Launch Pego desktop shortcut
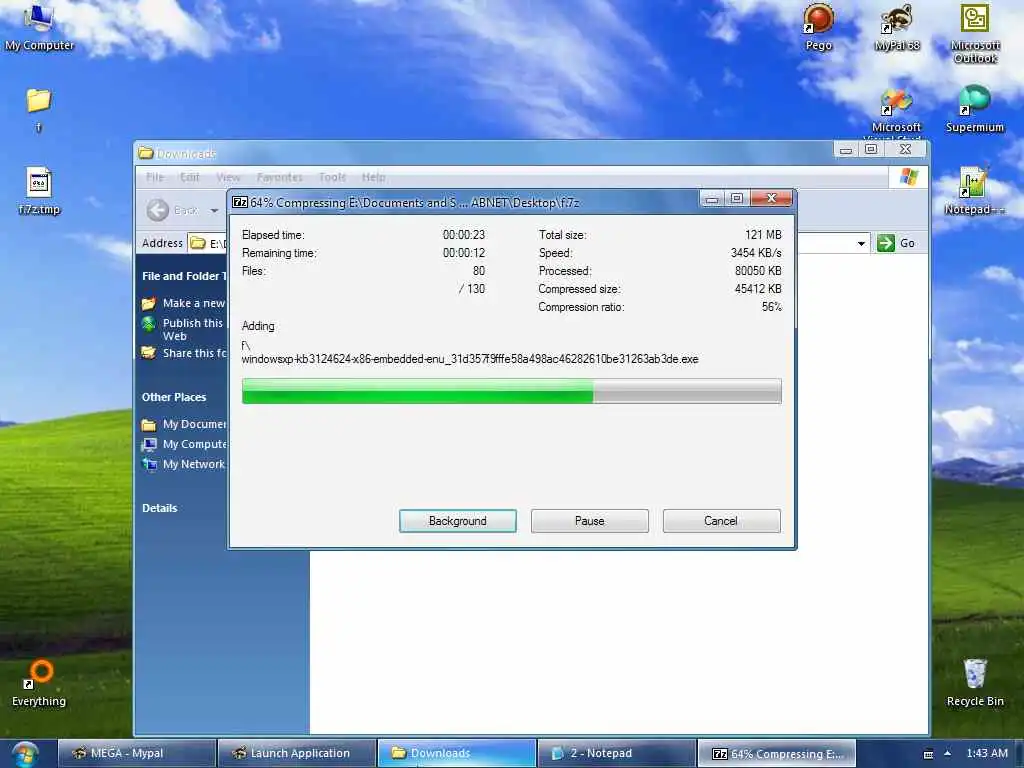The image size is (1024, 768). point(818,26)
